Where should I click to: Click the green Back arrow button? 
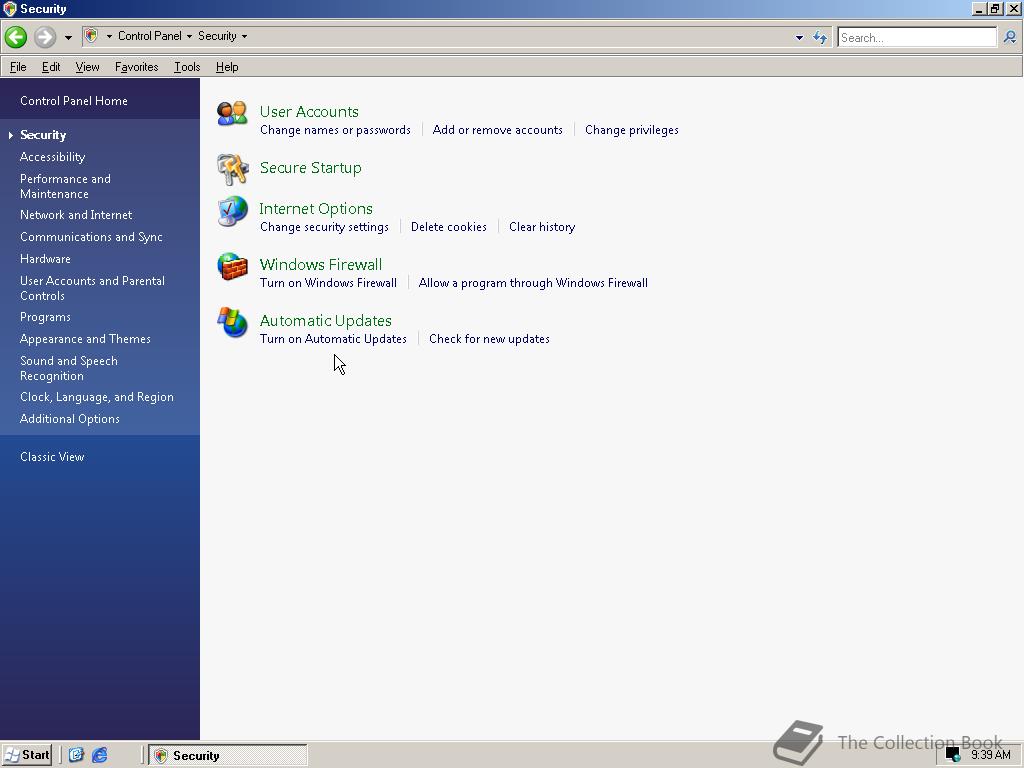16,37
